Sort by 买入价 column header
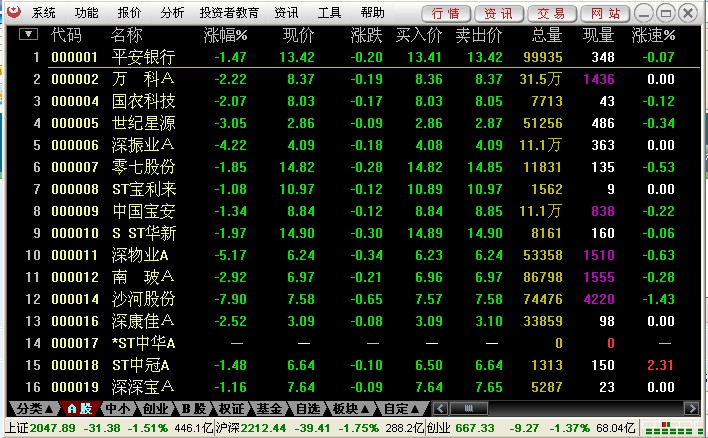The width and height of the screenshot is (708, 438). [419, 35]
